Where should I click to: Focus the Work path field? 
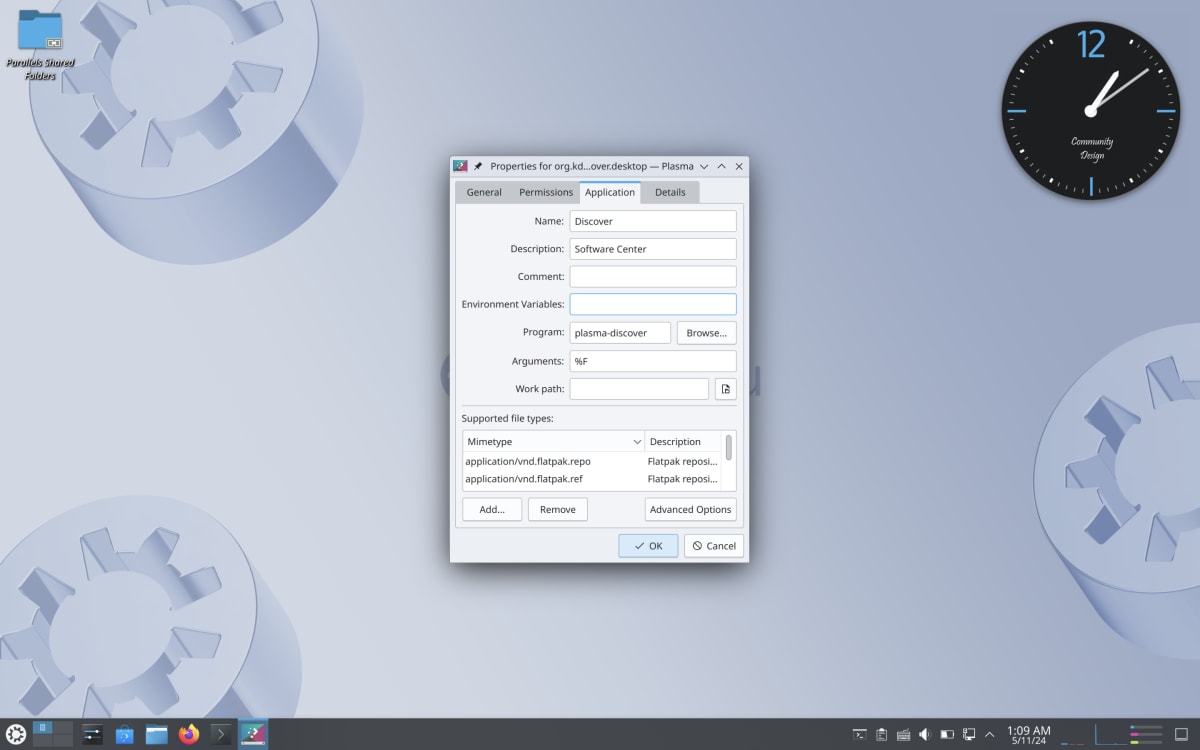(639, 389)
